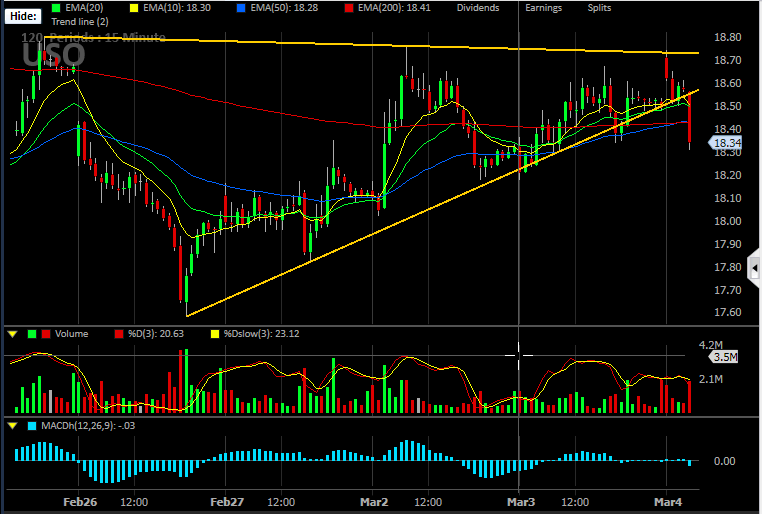Screen dimensions: 762x514
Task: Click the 2.1M volume axis label
Action: click(x=711, y=379)
